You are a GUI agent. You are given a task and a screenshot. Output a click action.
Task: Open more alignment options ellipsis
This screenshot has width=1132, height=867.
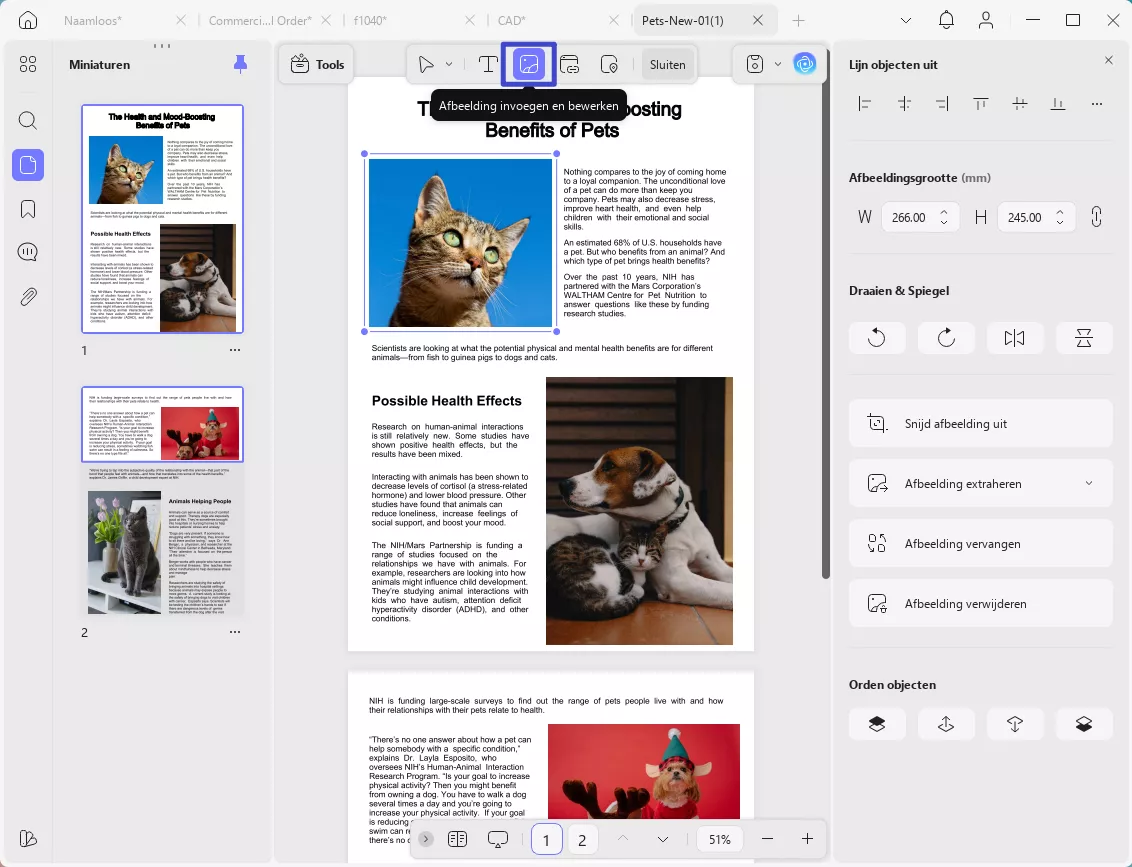click(x=1097, y=104)
